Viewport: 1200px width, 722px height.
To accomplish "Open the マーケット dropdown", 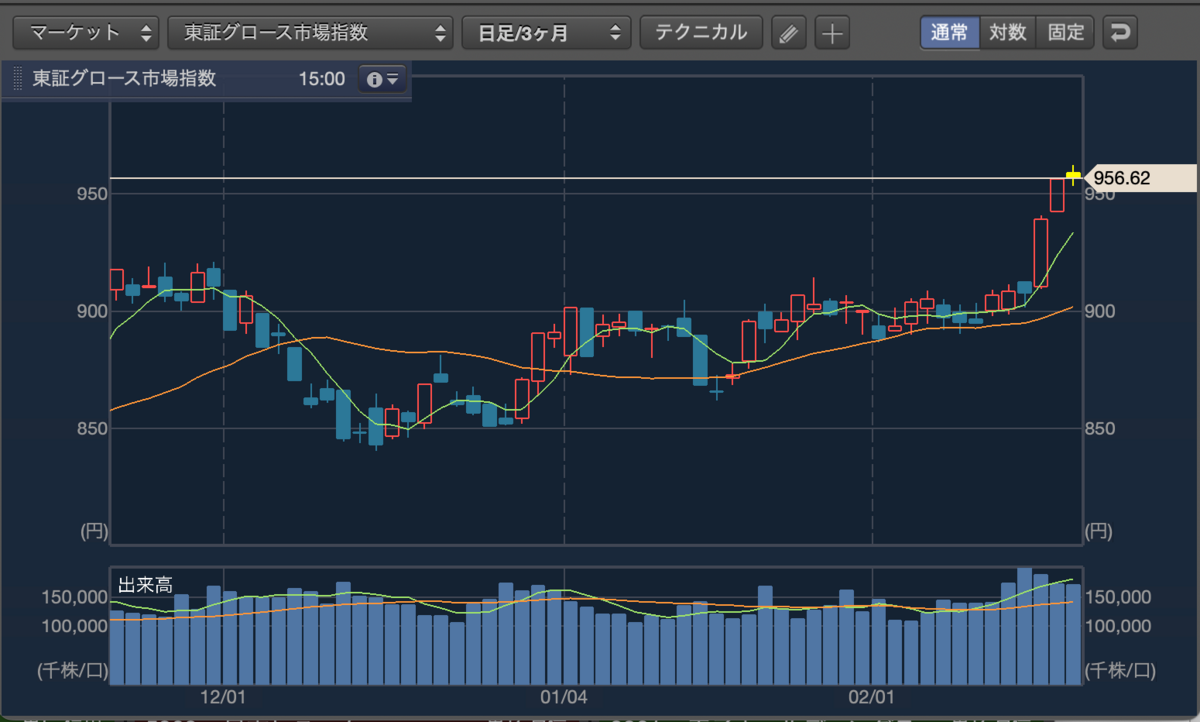I will [x=85, y=32].
